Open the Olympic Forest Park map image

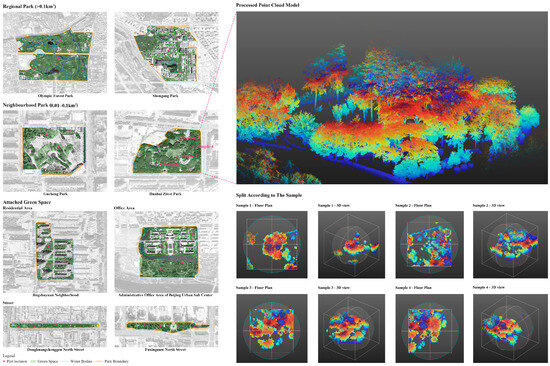(x=55, y=52)
